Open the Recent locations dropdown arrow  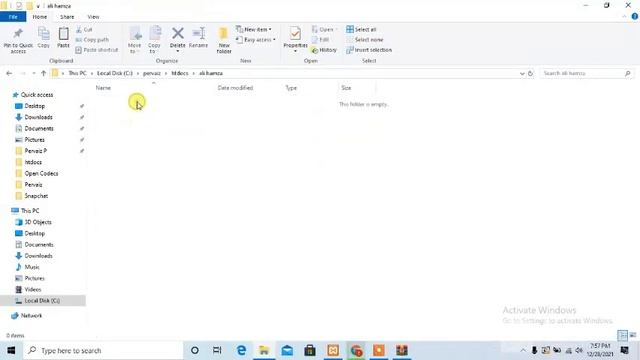33,73
